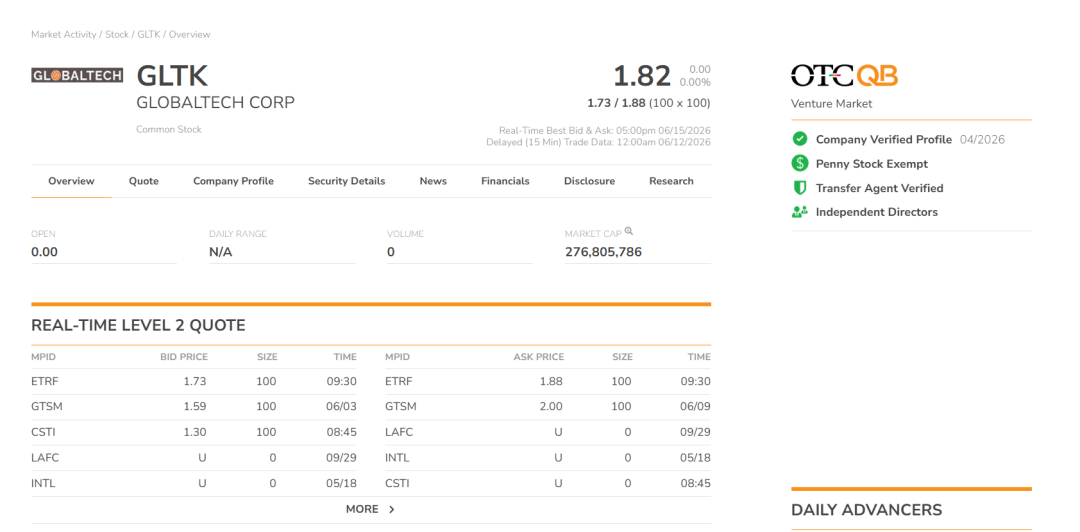Click the Independent Directors people icon
Screen dimensions: 1080x532
800,212
